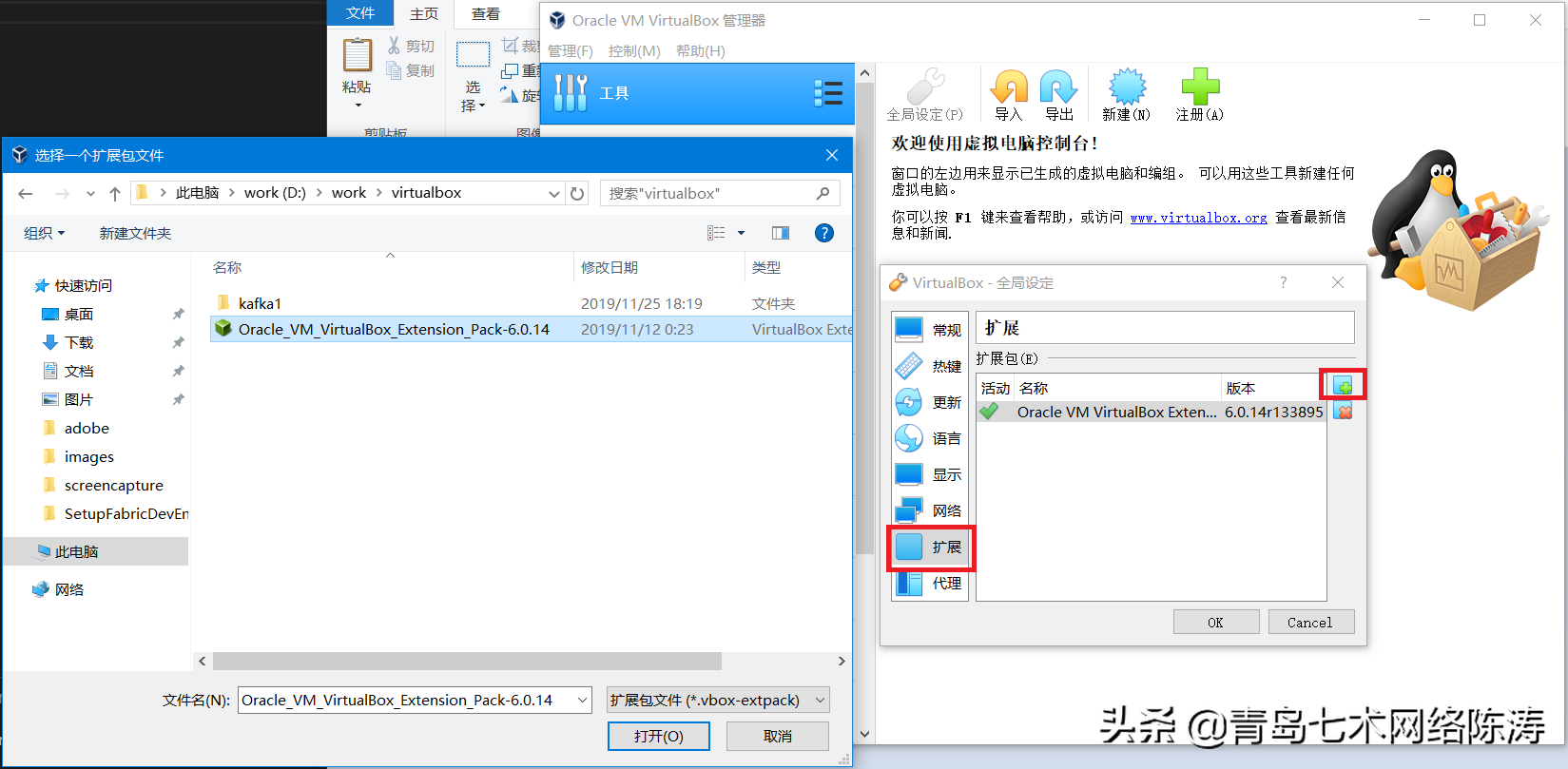
Task: Remove the selected extension package with the red X icon
Action: [x=1343, y=412]
